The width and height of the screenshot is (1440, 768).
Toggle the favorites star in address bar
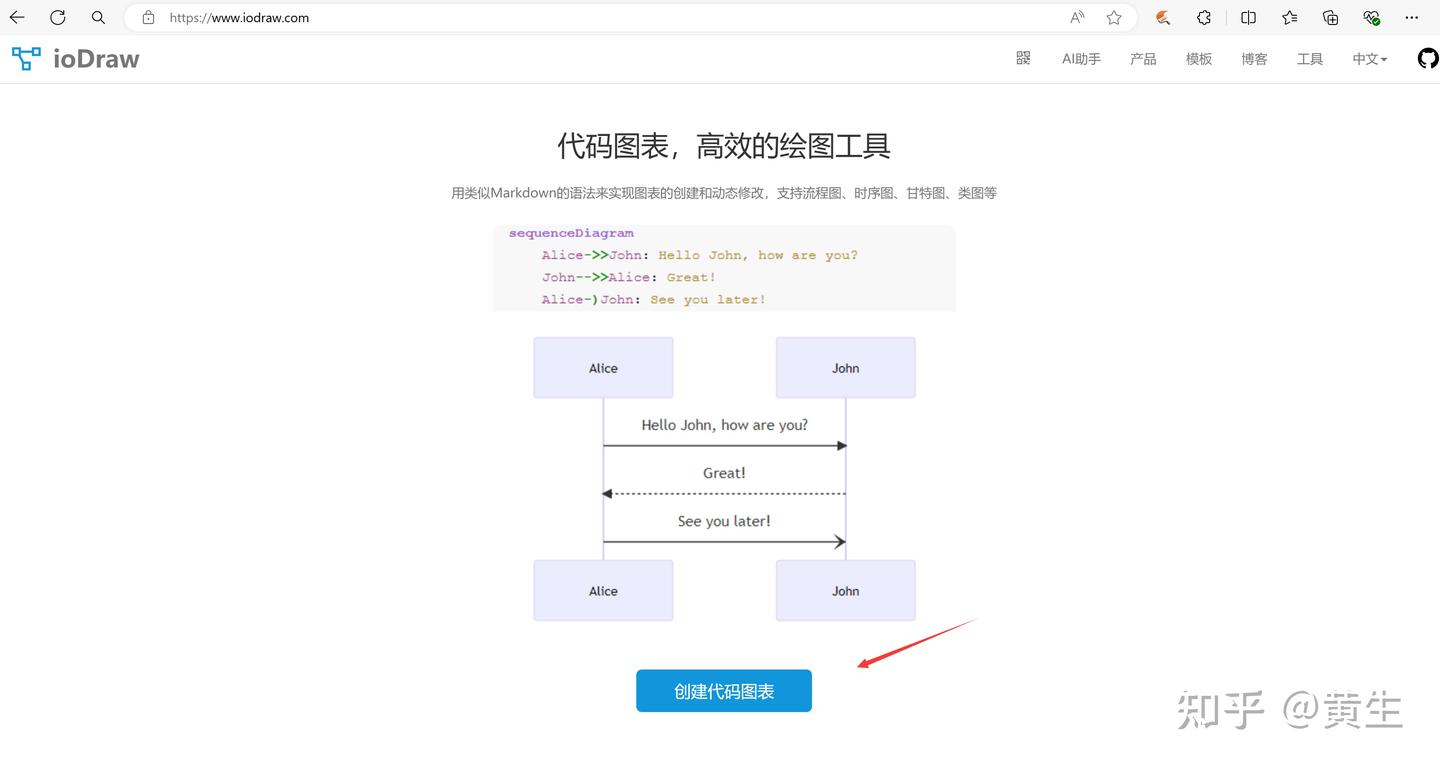(x=1113, y=17)
